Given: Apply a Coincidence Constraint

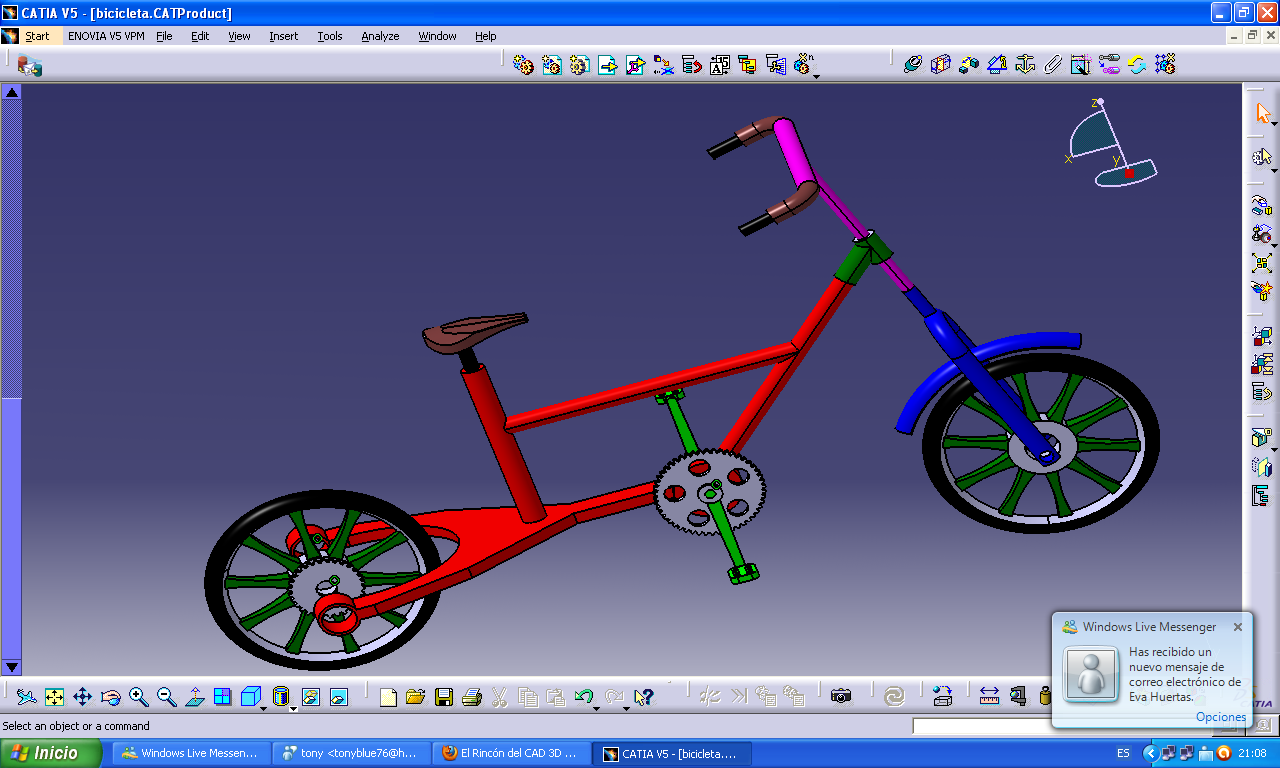Looking at the screenshot, I should [912, 65].
